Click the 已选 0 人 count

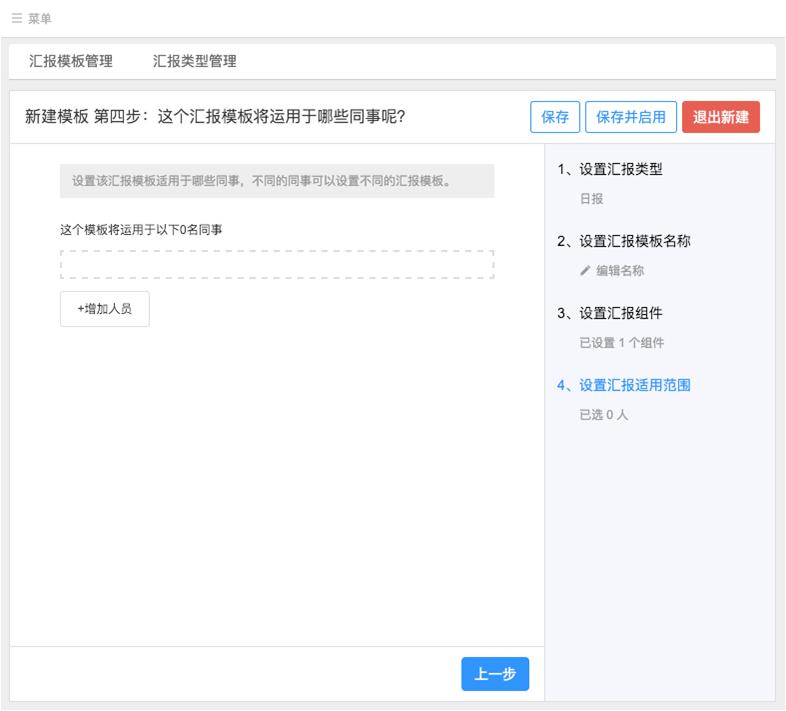(x=603, y=414)
